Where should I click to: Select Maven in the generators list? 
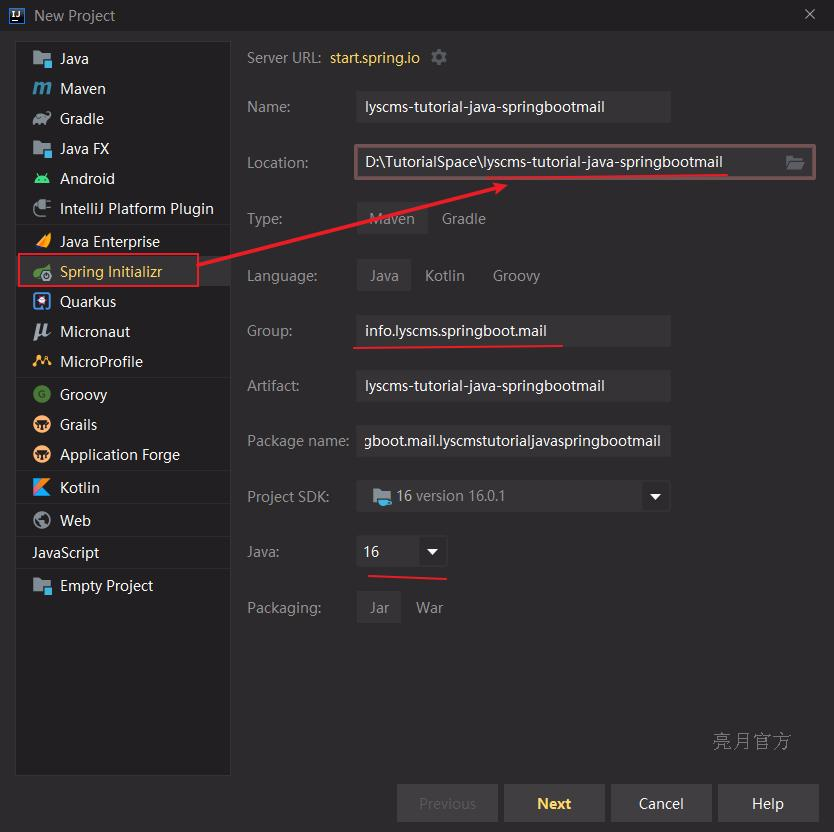tap(123, 88)
